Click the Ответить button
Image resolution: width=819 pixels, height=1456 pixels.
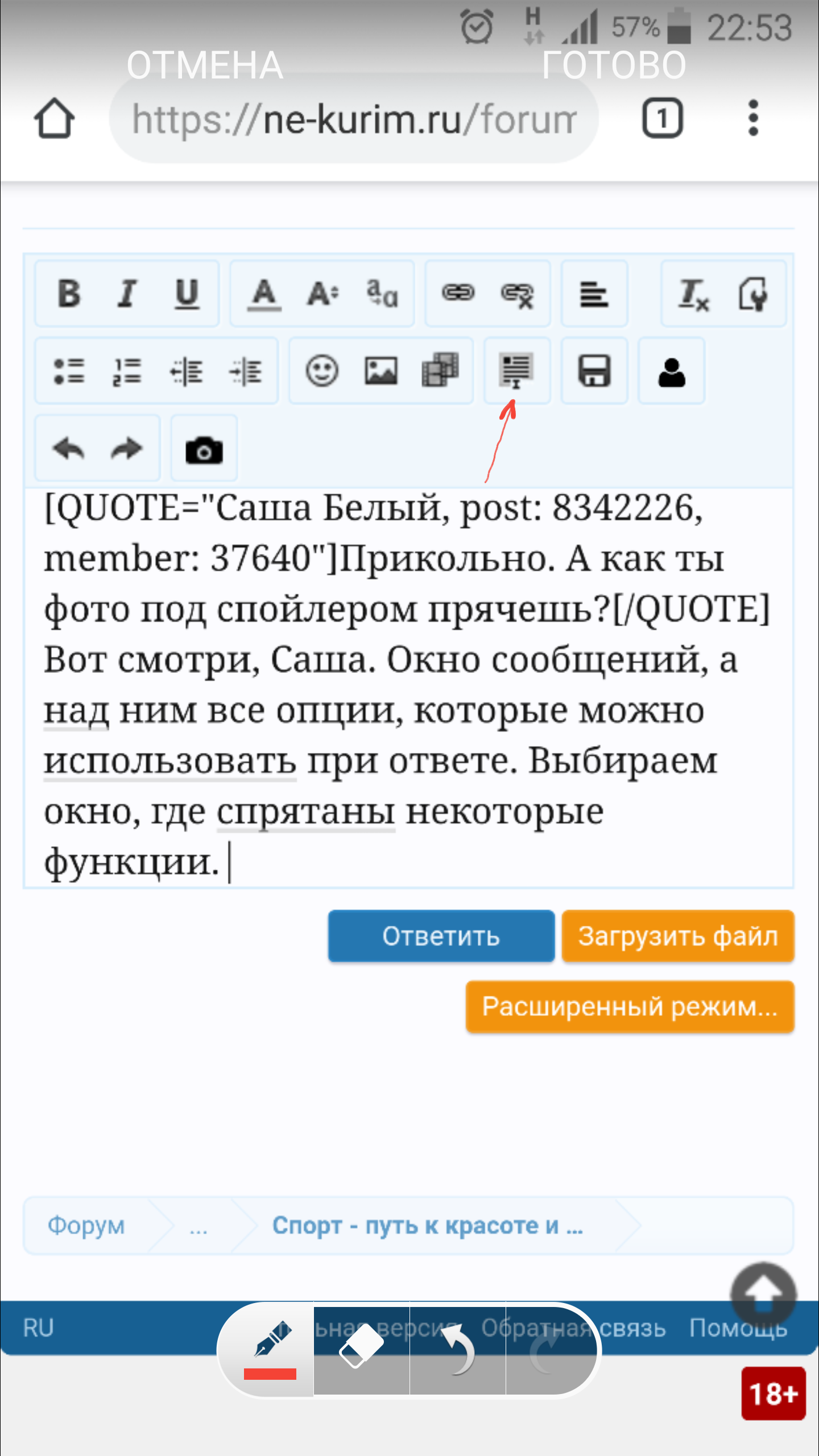pyautogui.click(x=441, y=936)
